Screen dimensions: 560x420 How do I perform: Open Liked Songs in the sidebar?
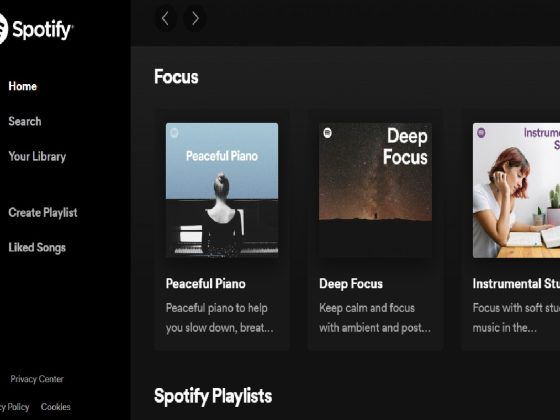tap(37, 248)
